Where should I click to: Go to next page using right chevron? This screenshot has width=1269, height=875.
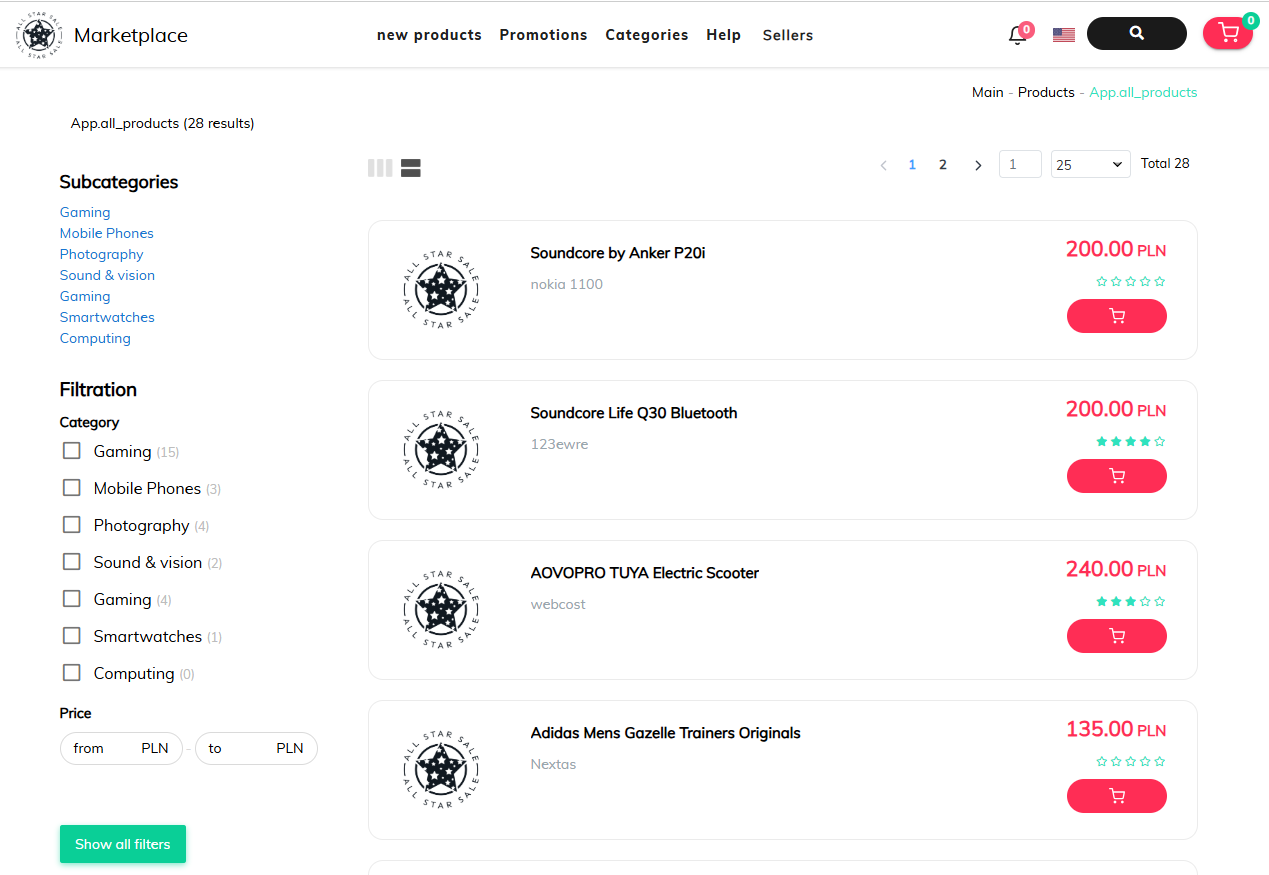[x=978, y=165]
